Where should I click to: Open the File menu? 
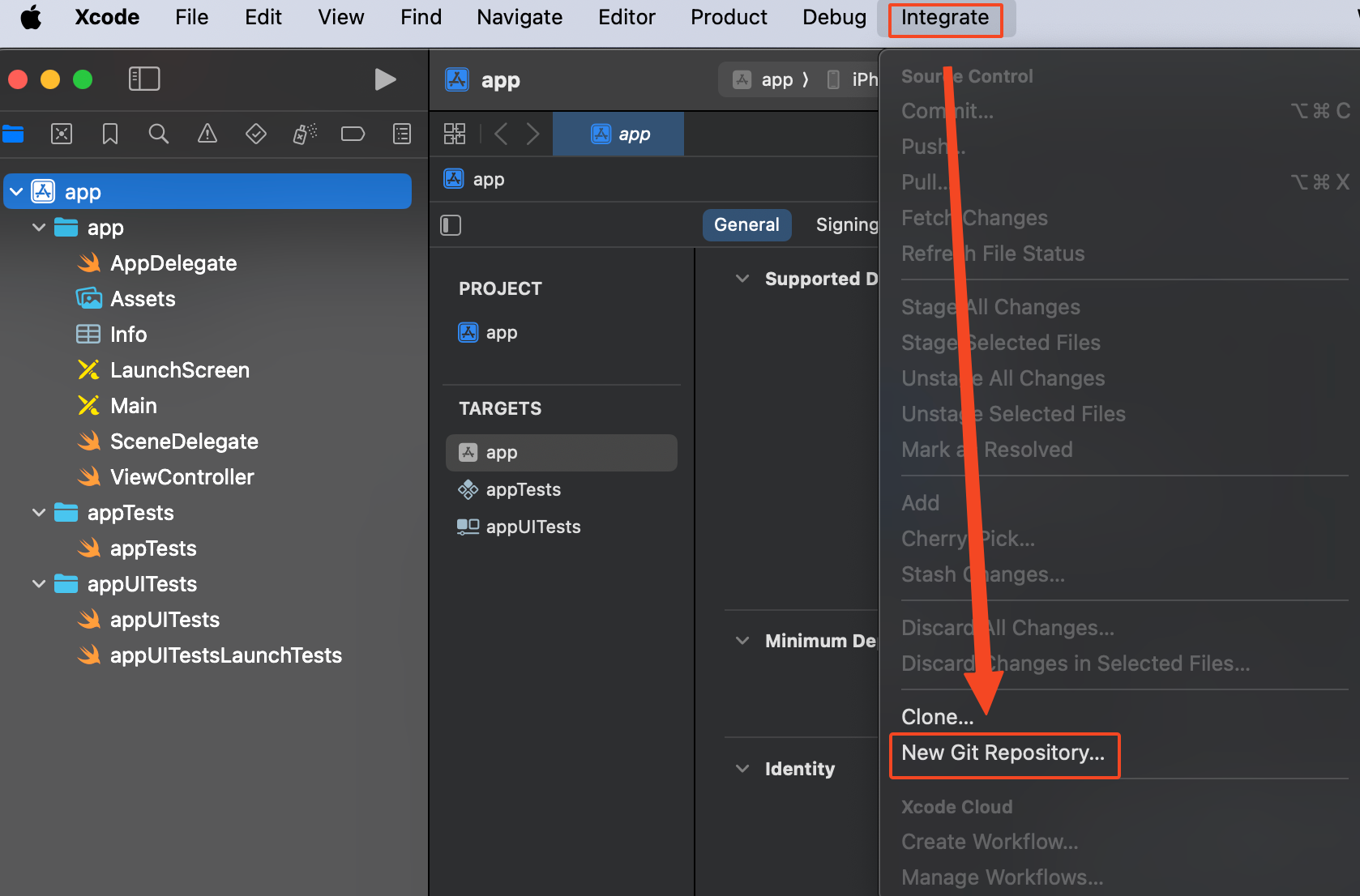point(192,17)
